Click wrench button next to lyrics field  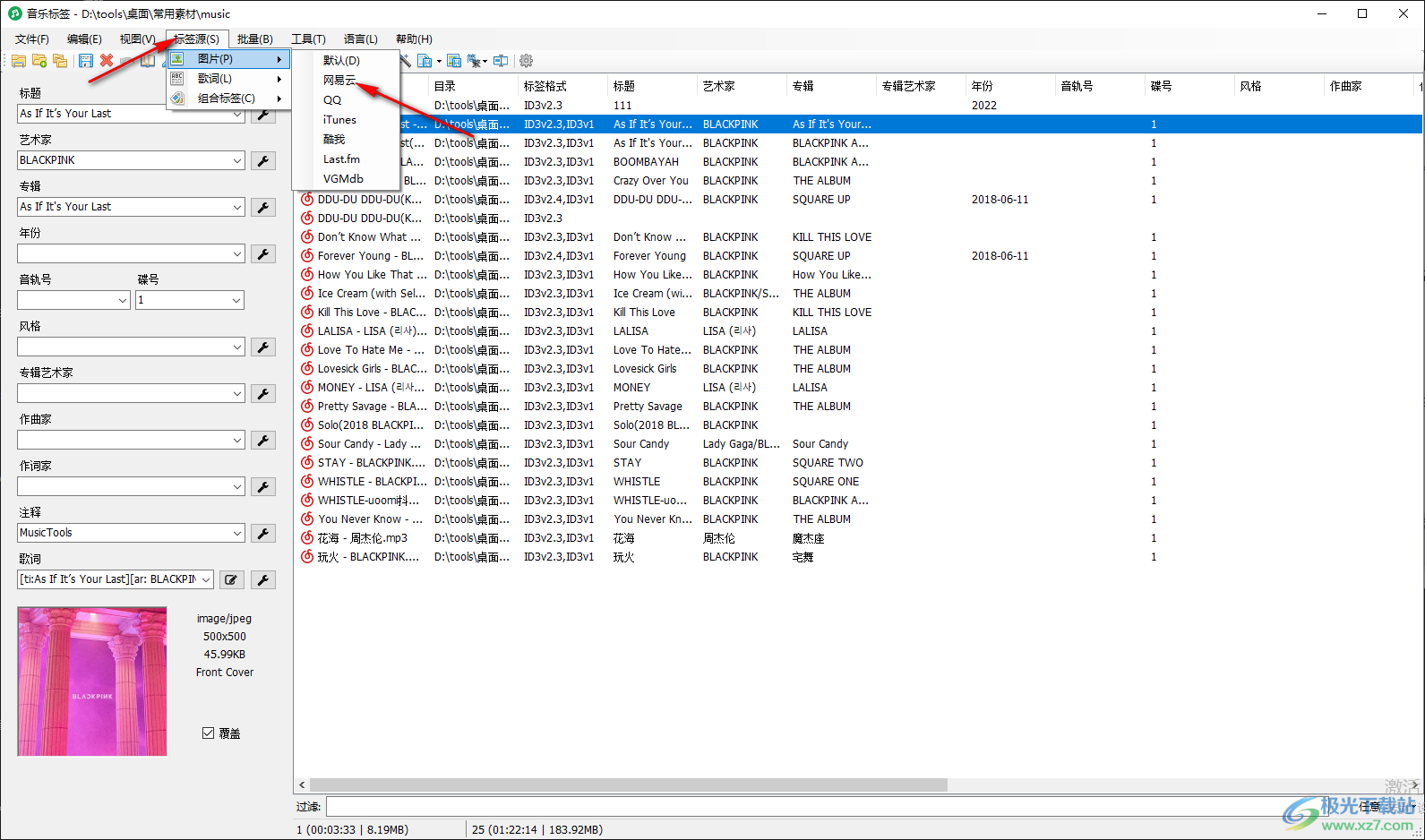(263, 580)
